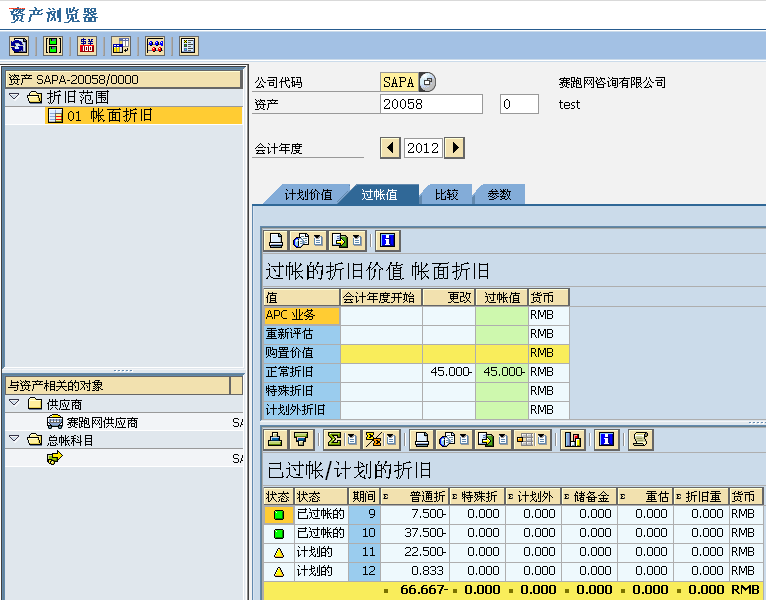Click the export icon in the posted values toolbar
This screenshot has height=600, width=766.
[340, 240]
